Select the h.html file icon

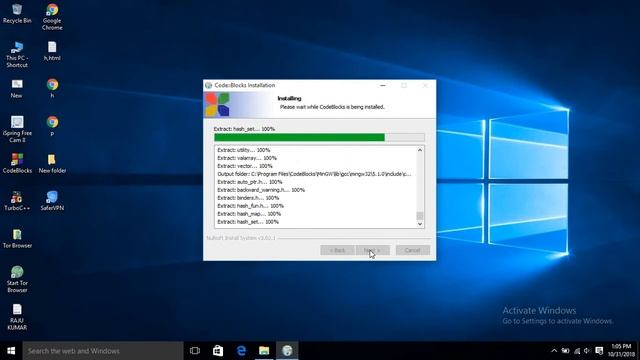click(x=52, y=51)
